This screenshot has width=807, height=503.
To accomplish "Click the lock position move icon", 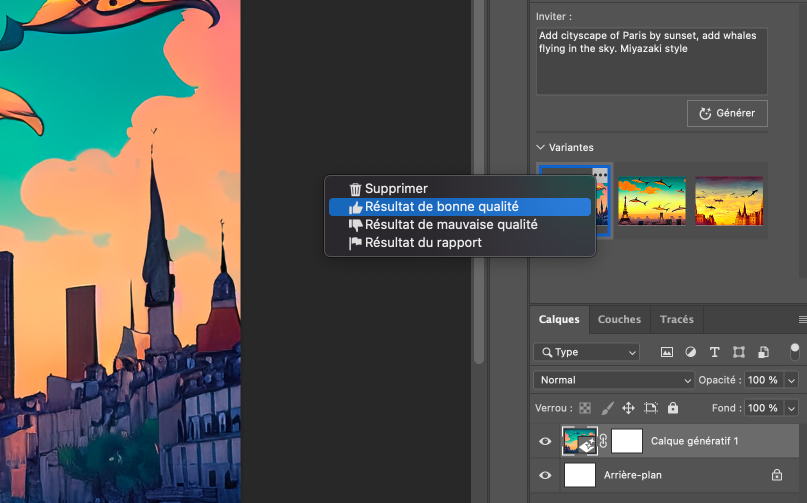I will tap(629, 408).
